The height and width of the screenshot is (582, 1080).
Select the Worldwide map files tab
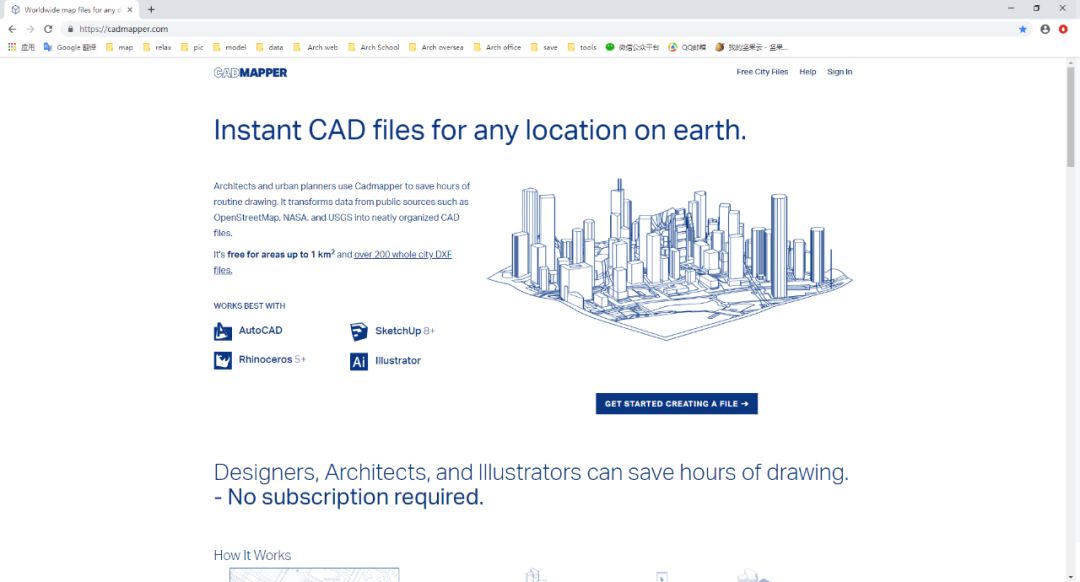pyautogui.click(x=71, y=10)
